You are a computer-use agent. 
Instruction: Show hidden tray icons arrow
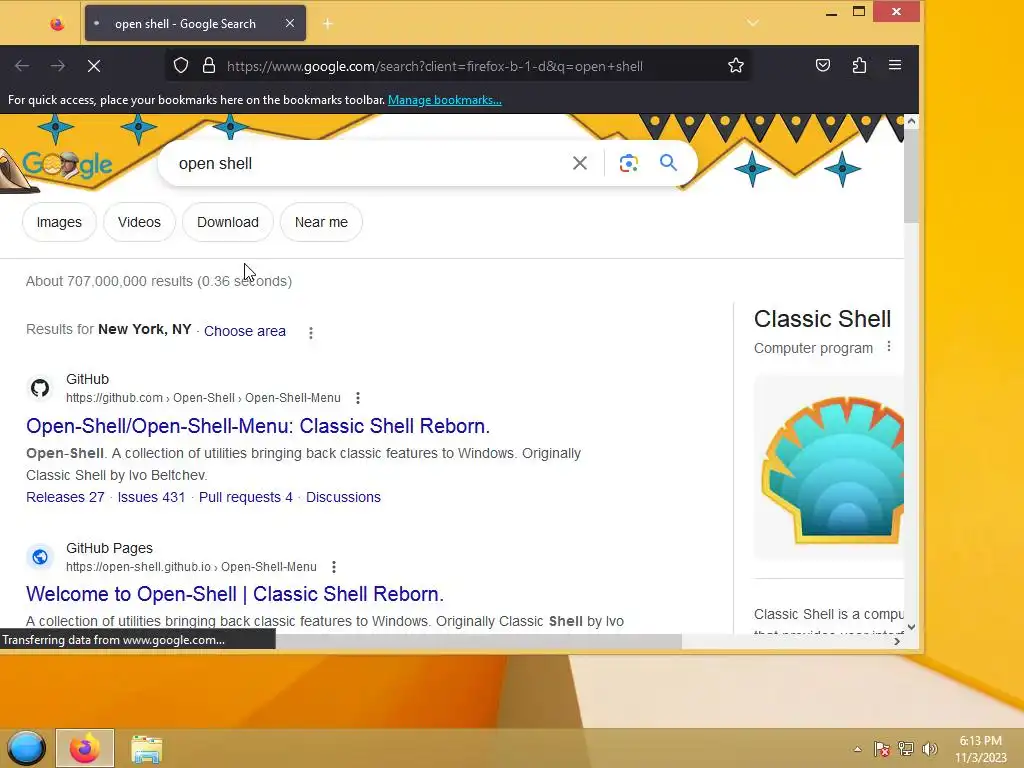click(x=857, y=748)
